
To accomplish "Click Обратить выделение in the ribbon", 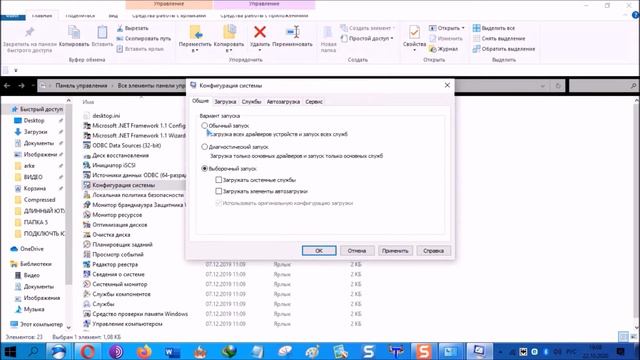I will coord(504,49).
